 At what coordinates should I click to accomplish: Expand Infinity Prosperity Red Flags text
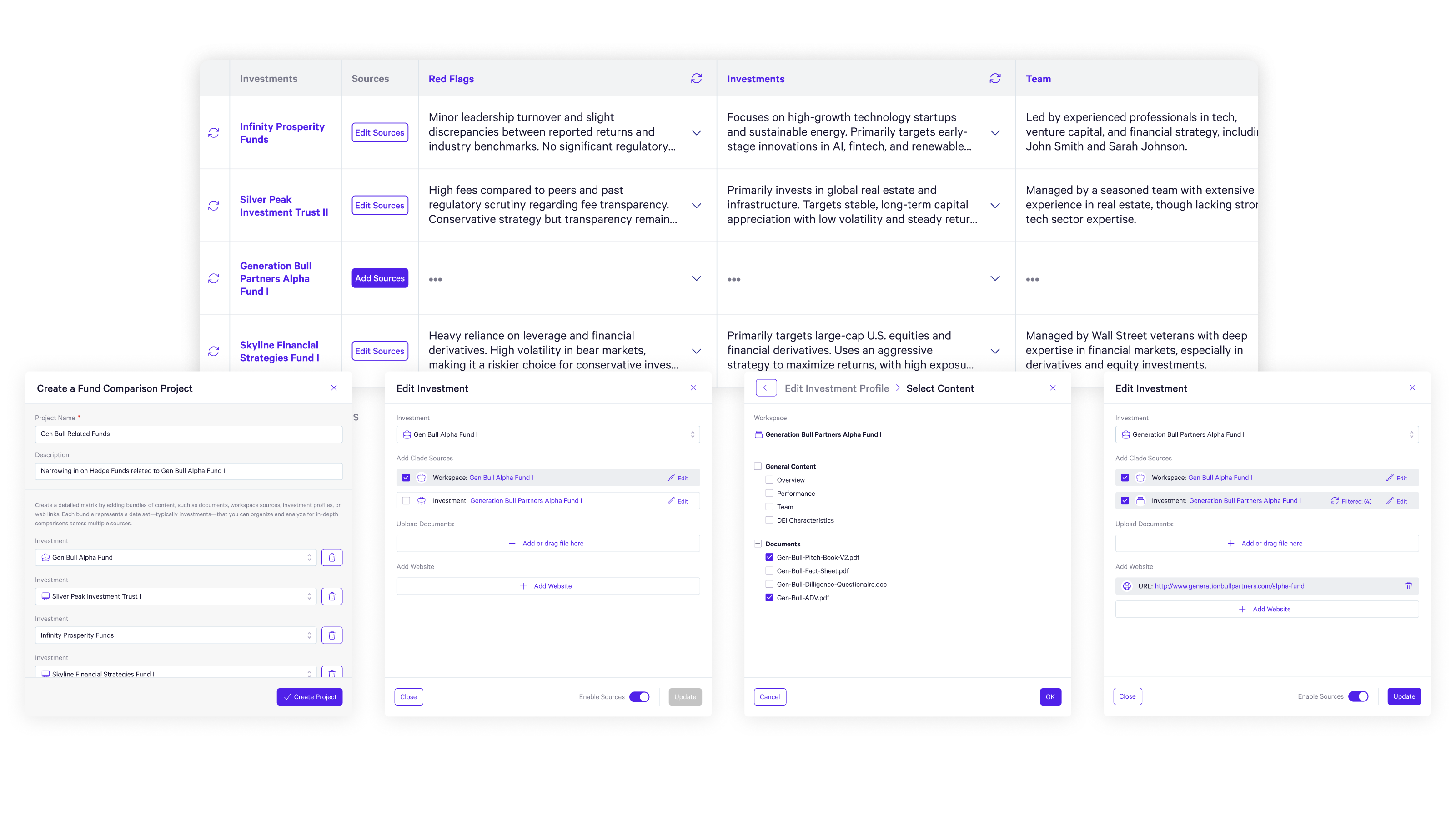[x=696, y=133]
